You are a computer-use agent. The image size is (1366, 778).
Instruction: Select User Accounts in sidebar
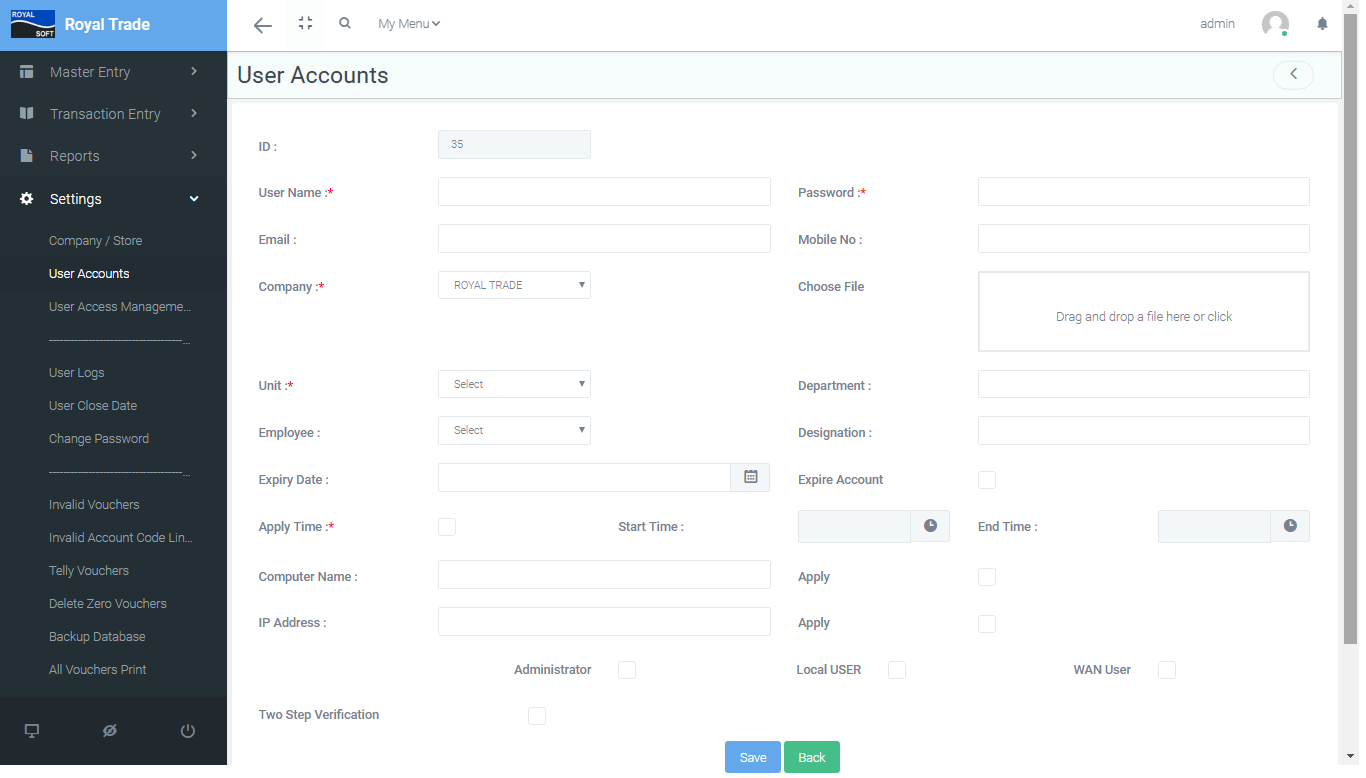tap(89, 274)
